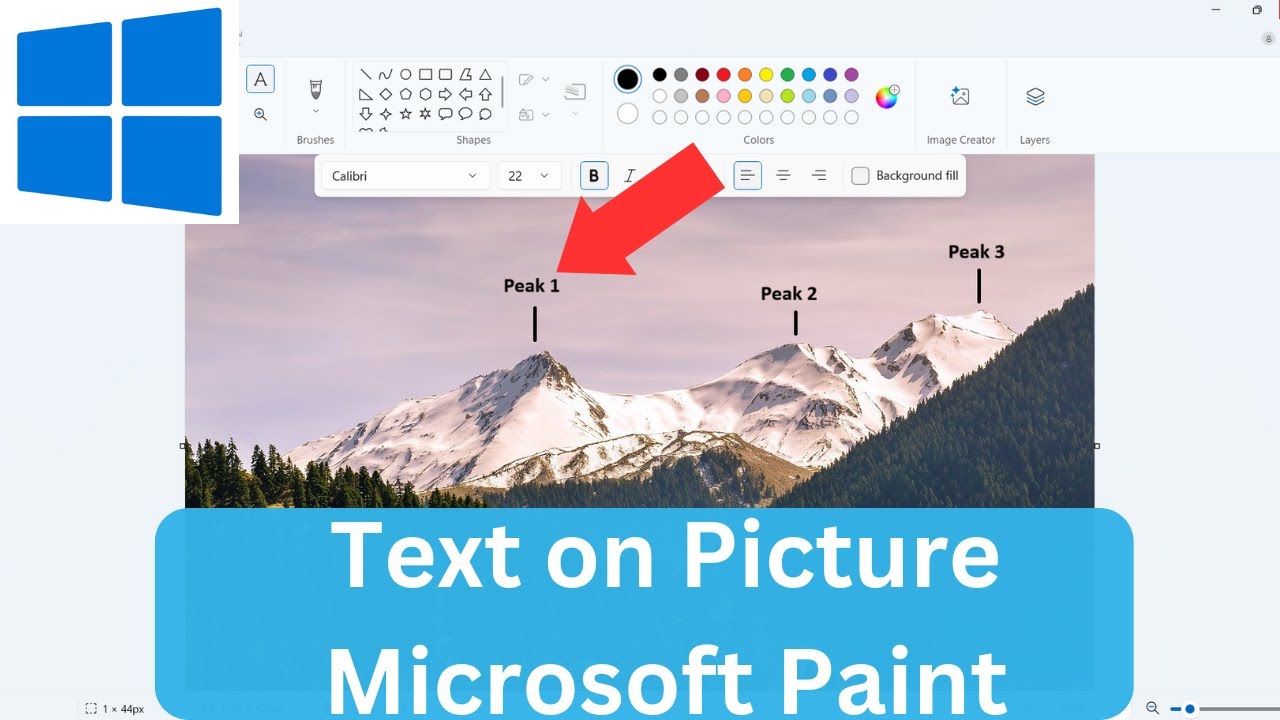Image resolution: width=1280 pixels, height=720 pixels.
Task: Align text center
Action: (x=784, y=176)
